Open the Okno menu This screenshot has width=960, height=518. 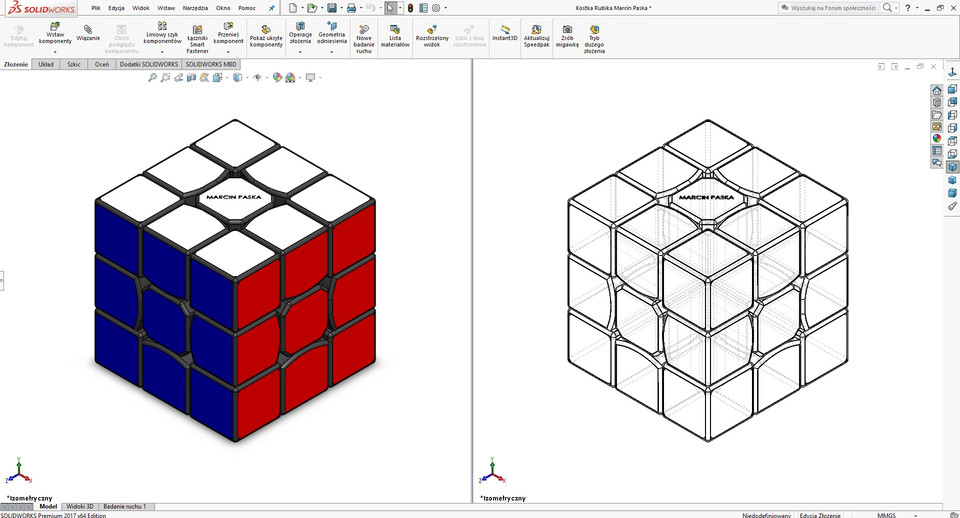(223, 8)
